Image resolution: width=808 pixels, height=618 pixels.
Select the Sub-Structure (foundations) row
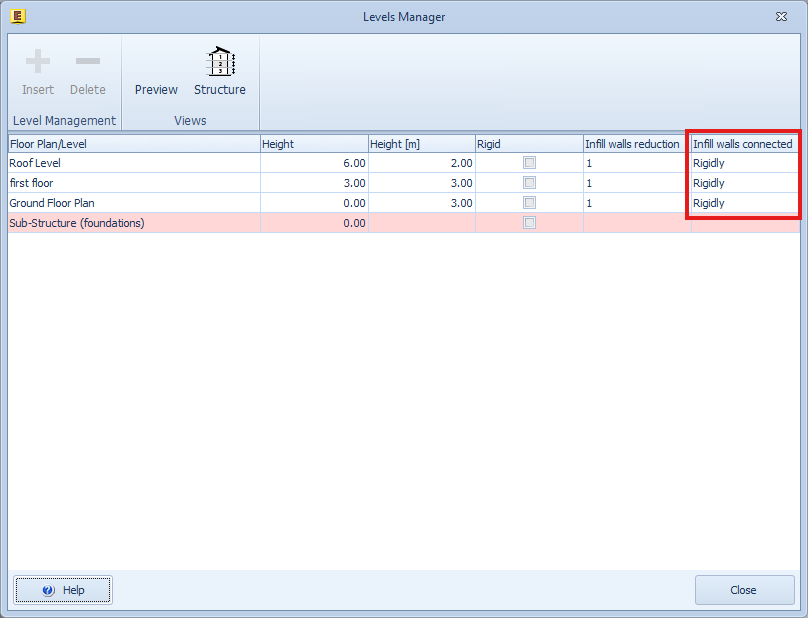point(133,223)
